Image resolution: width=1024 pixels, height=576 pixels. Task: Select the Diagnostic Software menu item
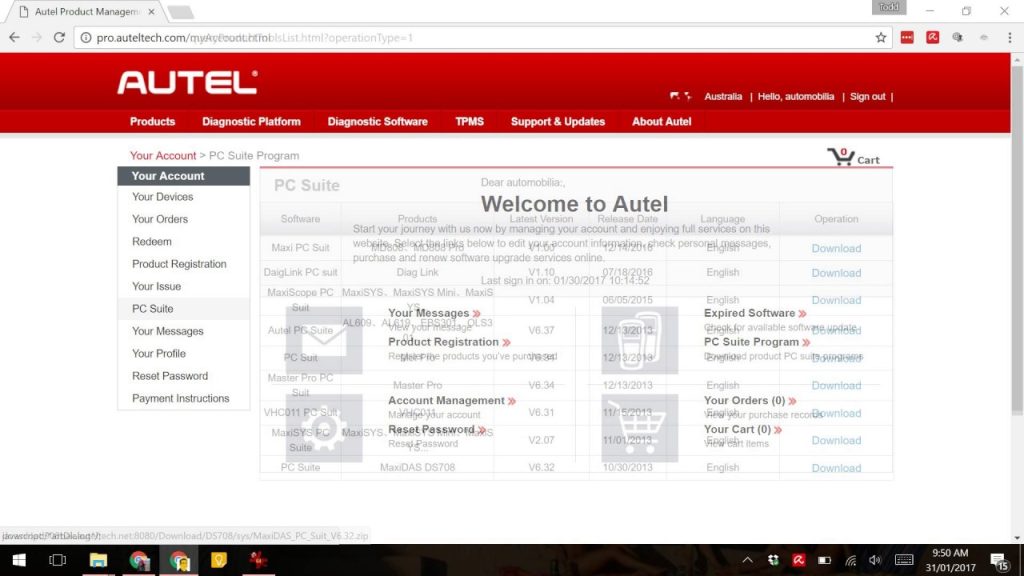tap(377, 121)
